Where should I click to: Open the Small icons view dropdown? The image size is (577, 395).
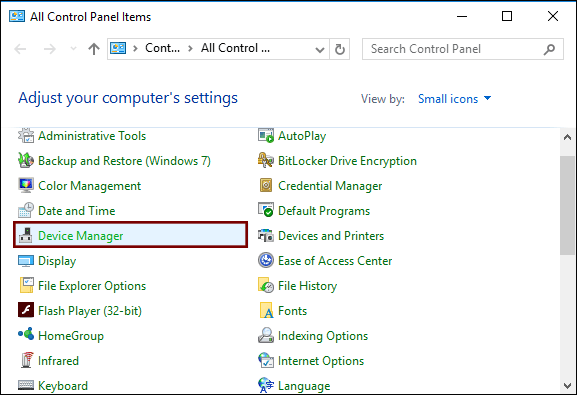[454, 99]
